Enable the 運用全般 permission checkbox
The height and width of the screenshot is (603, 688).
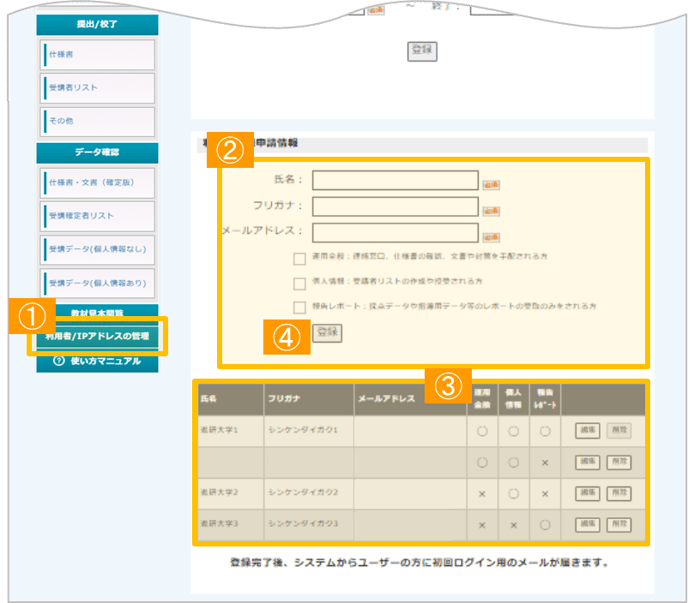coord(300,259)
